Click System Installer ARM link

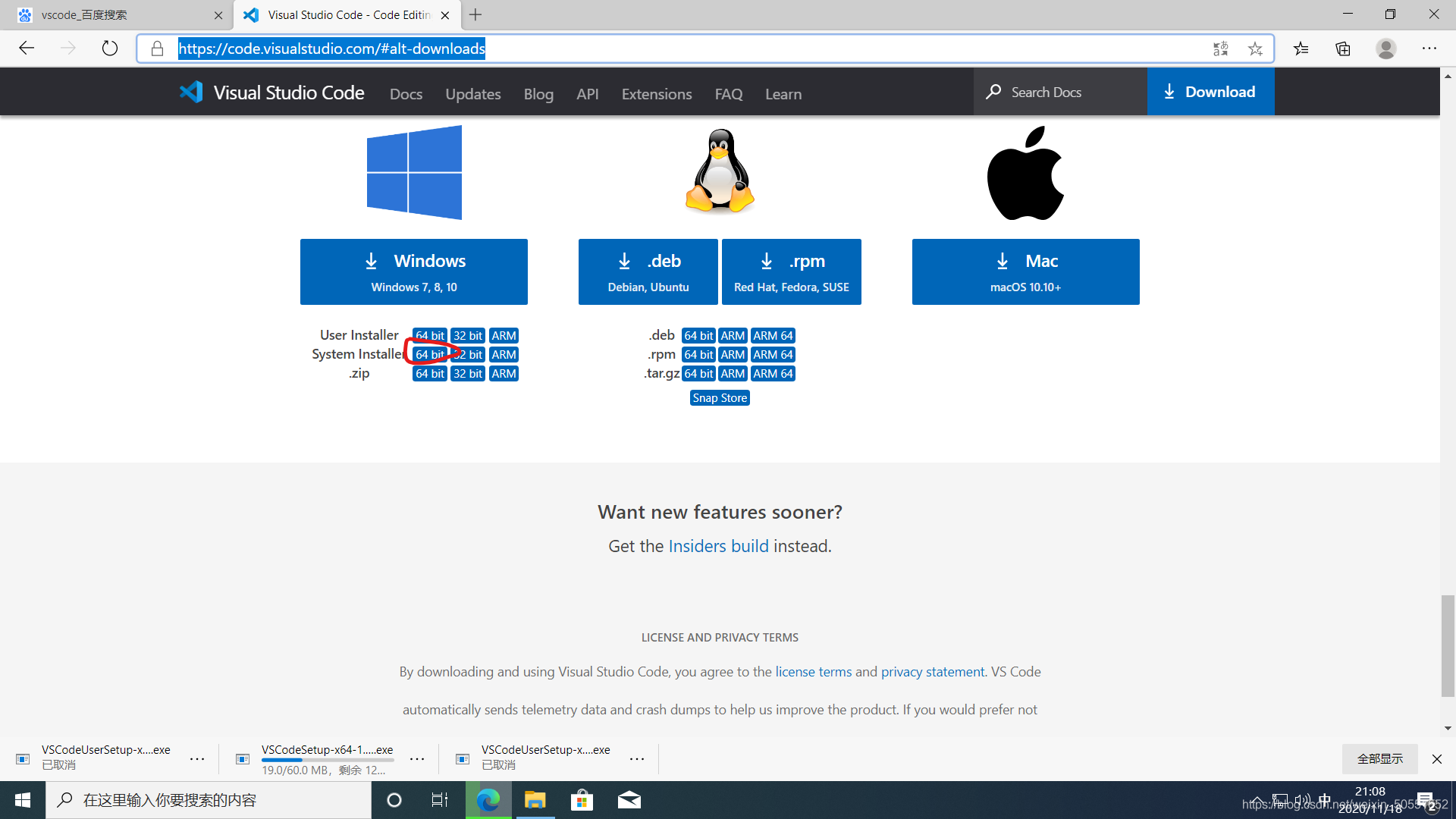click(x=504, y=354)
